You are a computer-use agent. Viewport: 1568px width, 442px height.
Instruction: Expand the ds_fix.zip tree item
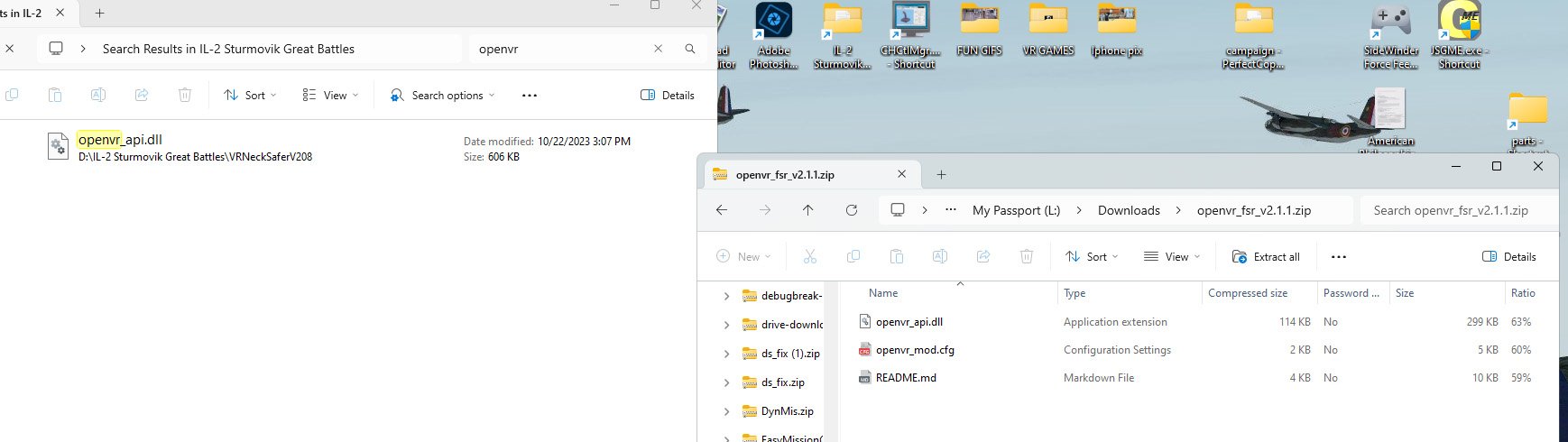click(726, 382)
